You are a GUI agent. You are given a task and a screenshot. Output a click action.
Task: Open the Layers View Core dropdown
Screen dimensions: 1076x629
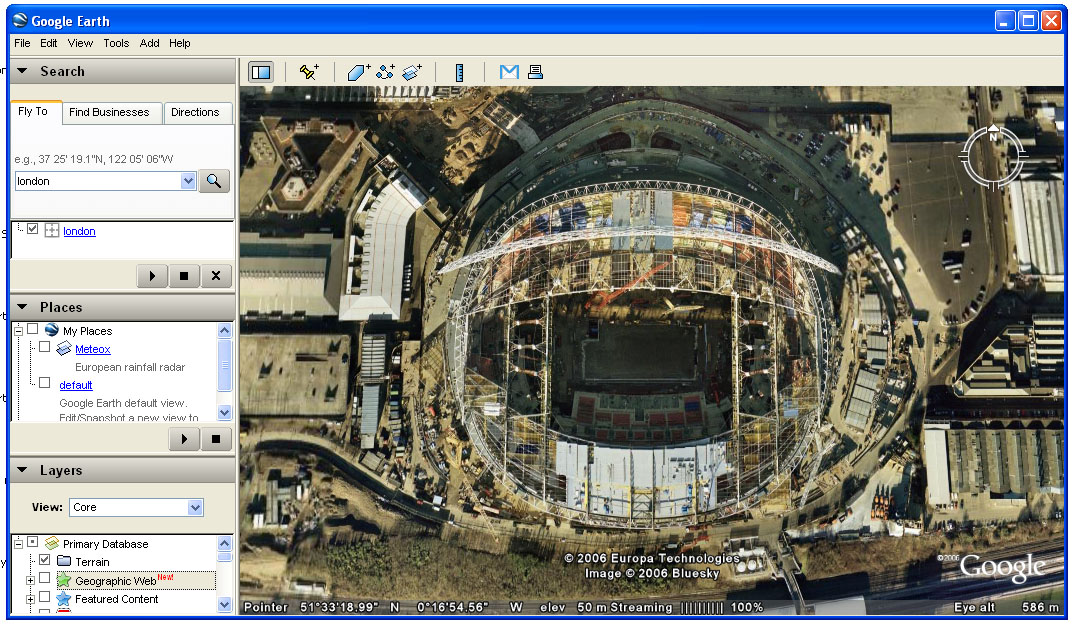tap(196, 508)
